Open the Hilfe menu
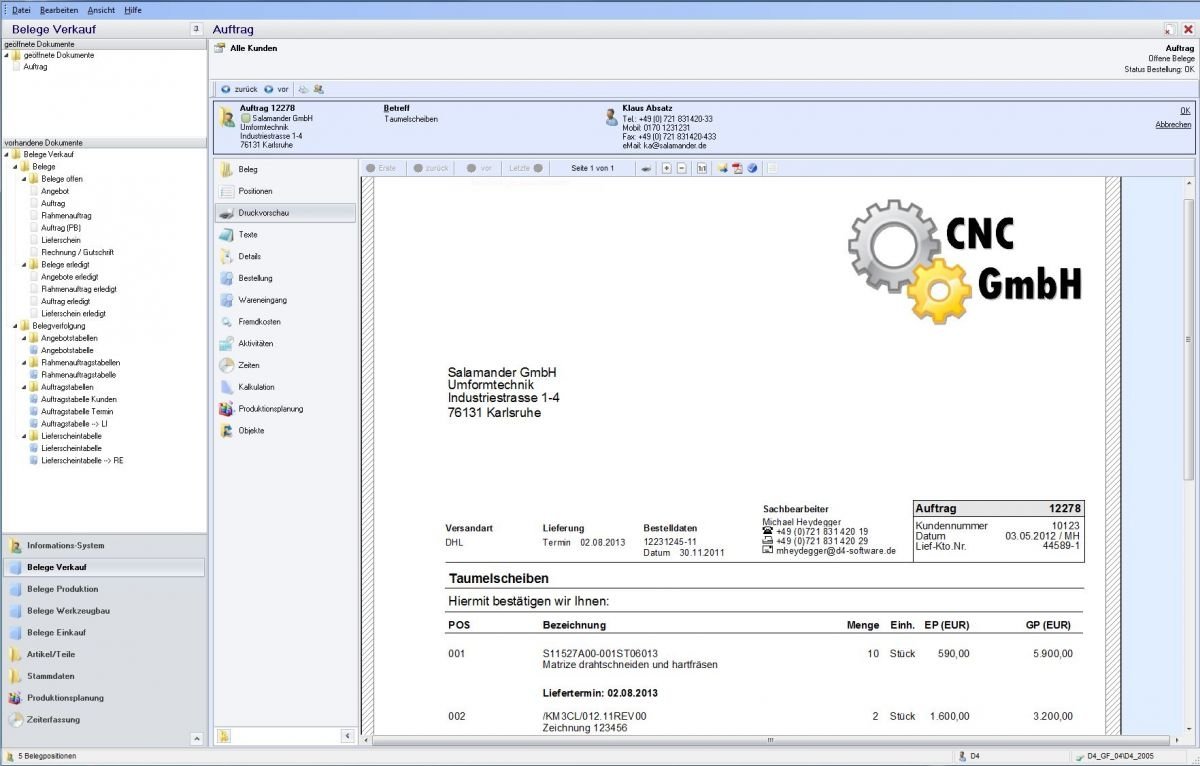This screenshot has height=766, width=1200. (133, 10)
